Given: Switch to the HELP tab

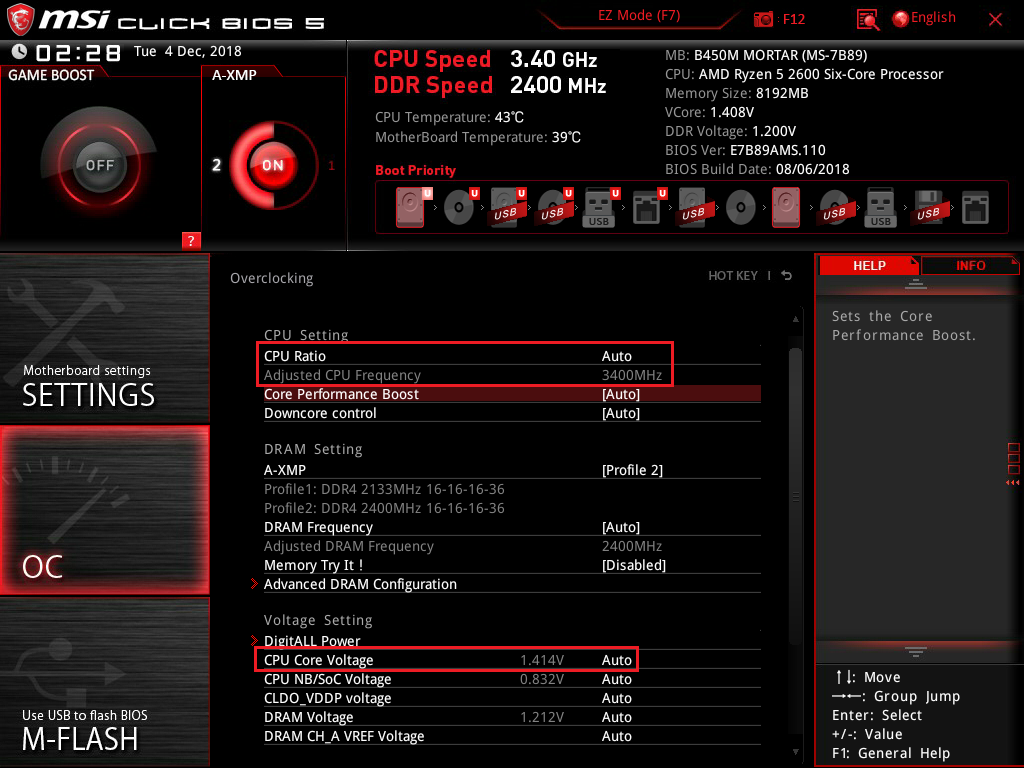Looking at the screenshot, I should pyautogui.click(x=869, y=265).
